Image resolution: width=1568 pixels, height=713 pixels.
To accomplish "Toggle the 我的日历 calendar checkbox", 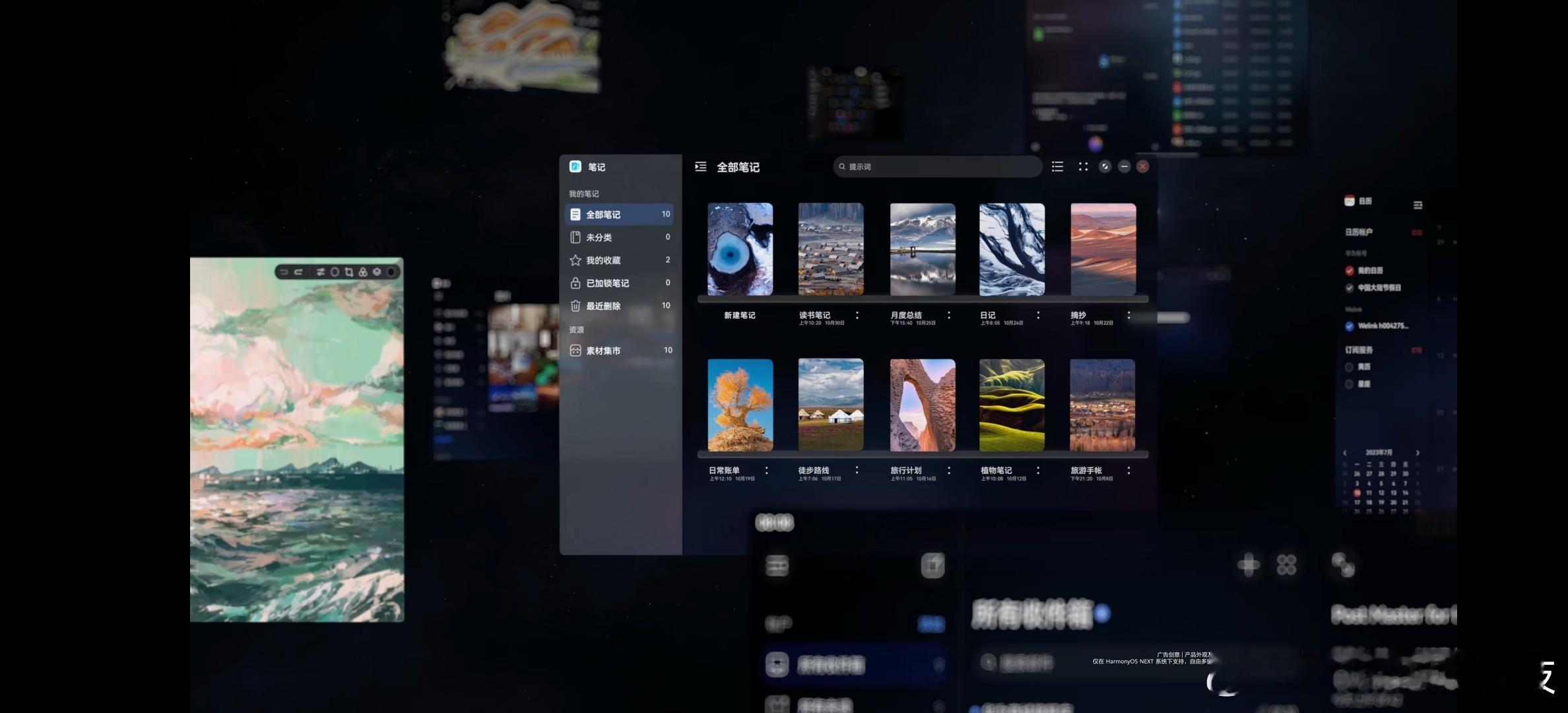I will click(x=1349, y=271).
